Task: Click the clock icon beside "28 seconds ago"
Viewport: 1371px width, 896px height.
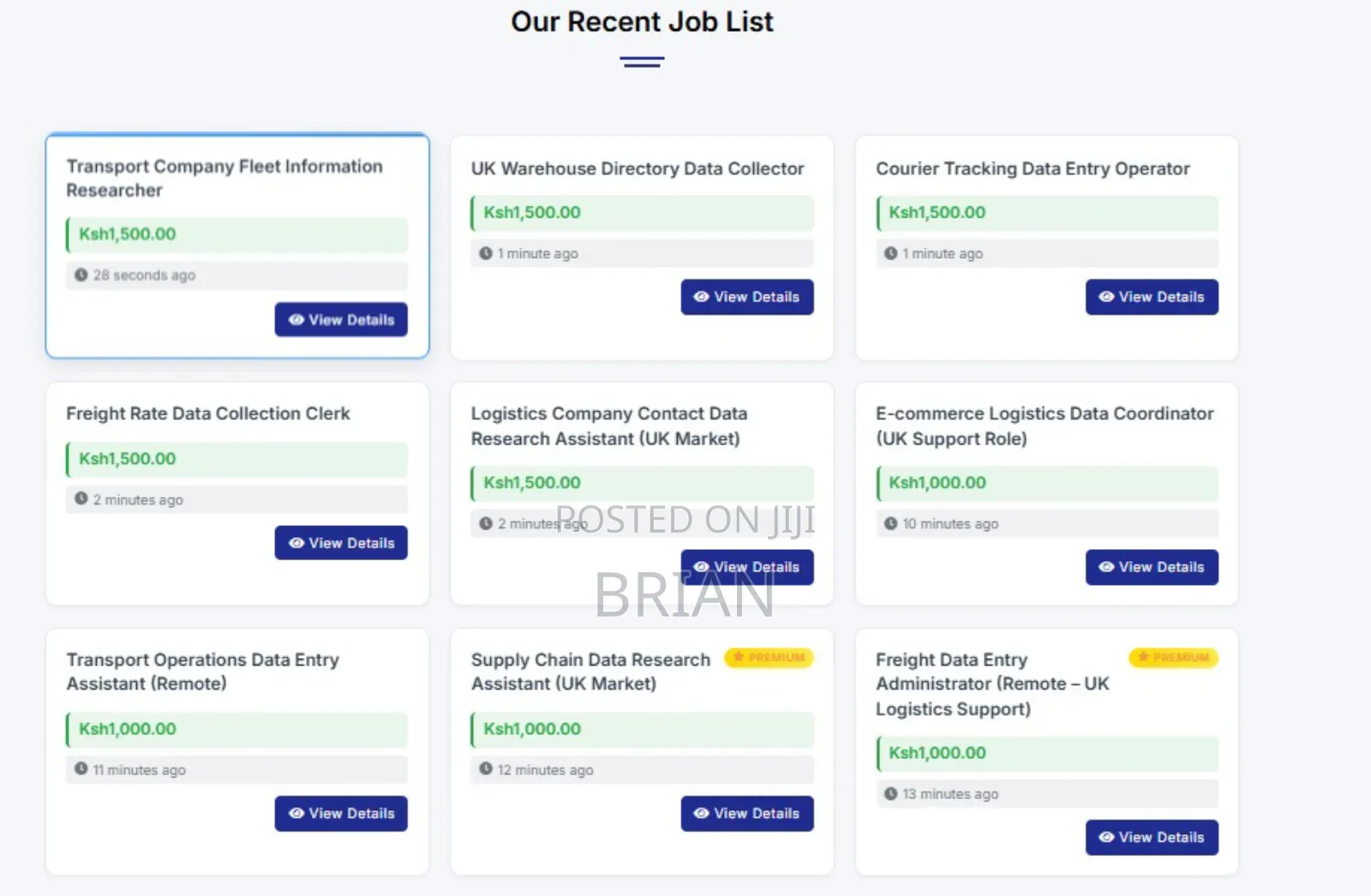Action: [81, 275]
